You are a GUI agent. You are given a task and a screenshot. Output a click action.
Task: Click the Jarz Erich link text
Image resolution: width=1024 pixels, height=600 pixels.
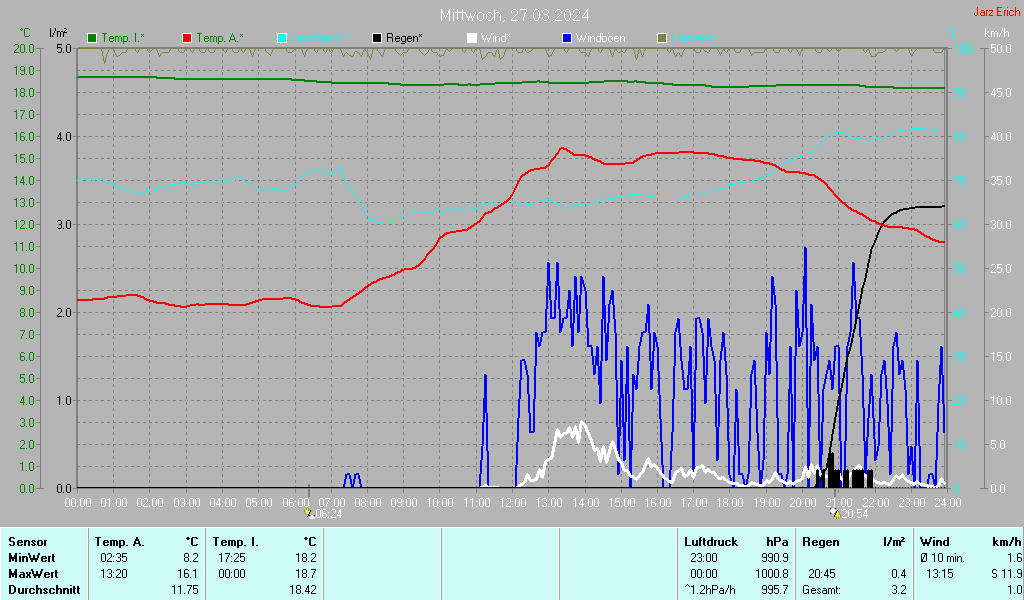click(x=997, y=12)
